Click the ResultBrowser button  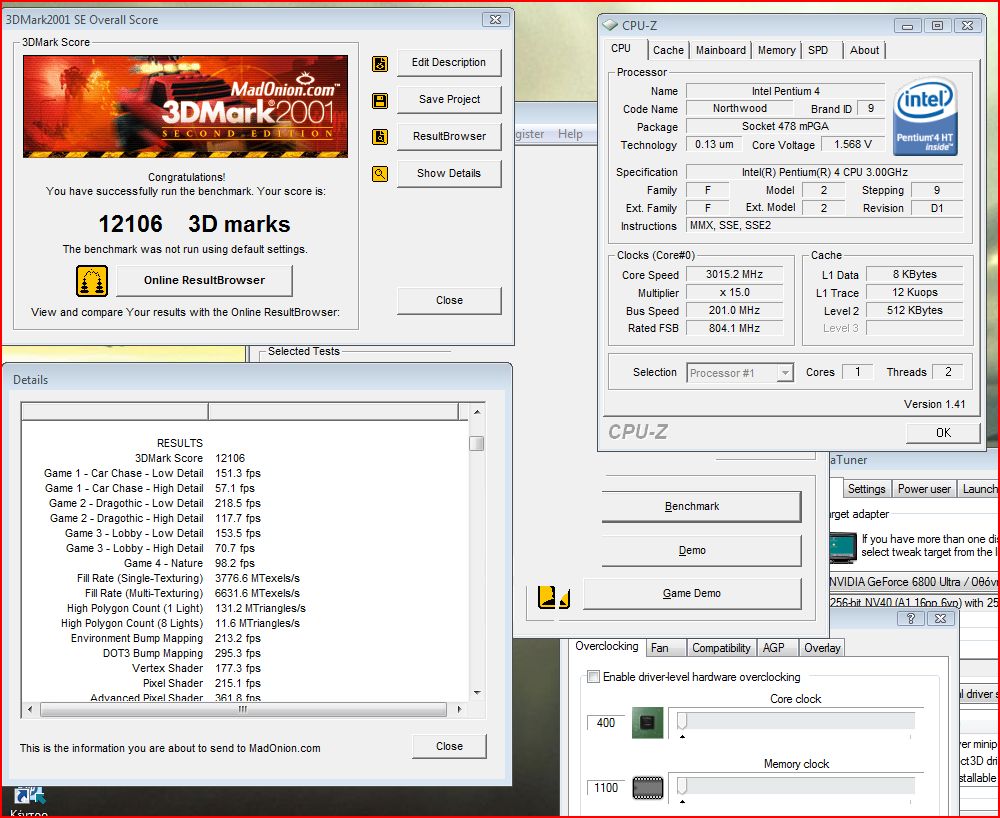pyautogui.click(x=449, y=136)
